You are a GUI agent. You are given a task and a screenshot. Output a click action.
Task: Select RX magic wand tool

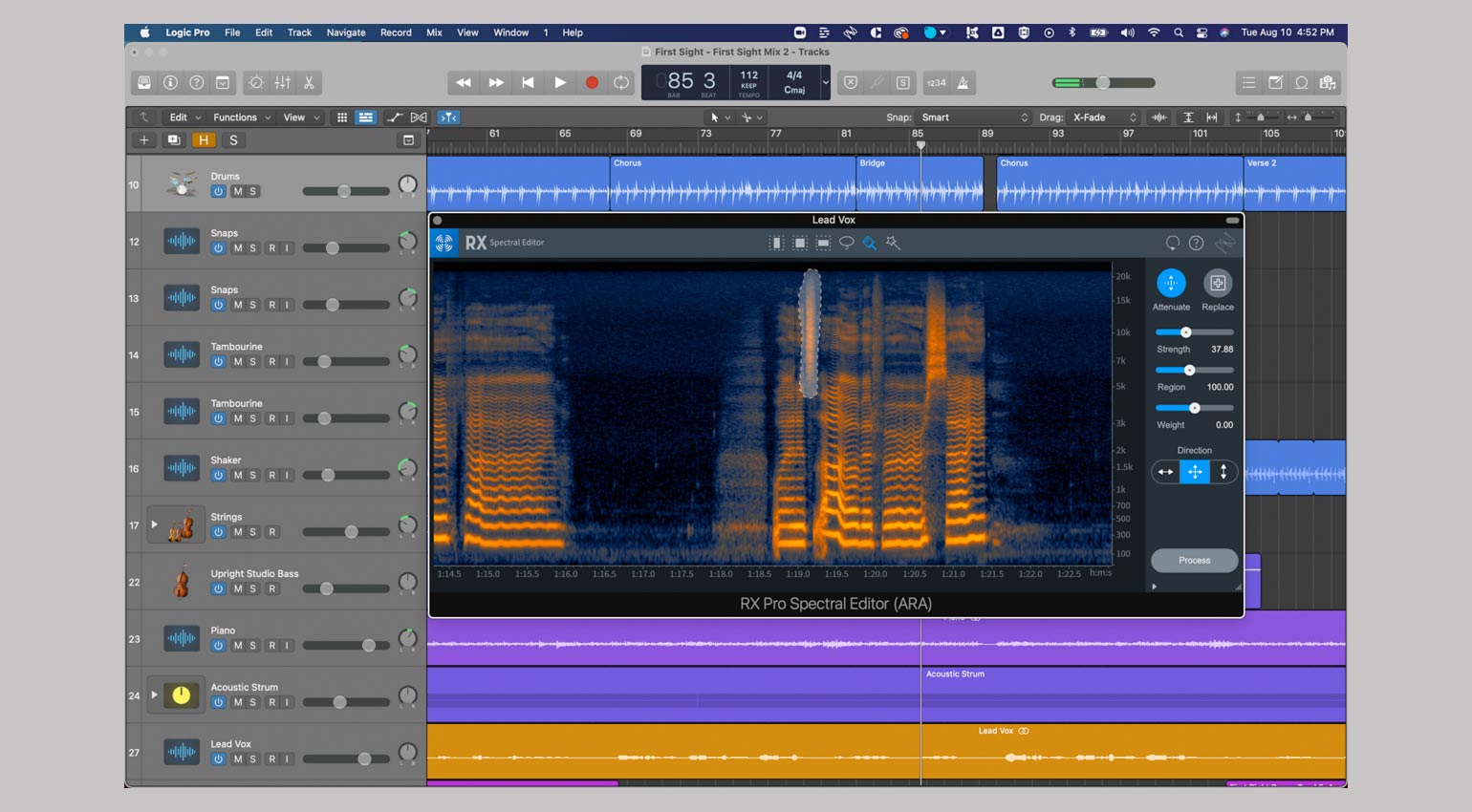coord(893,243)
